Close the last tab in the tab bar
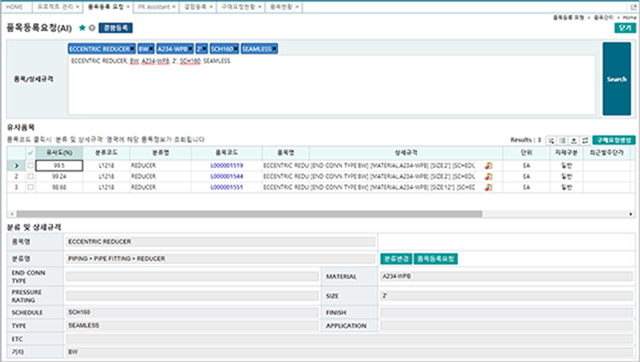This screenshot has height=362, width=640. (297, 7)
